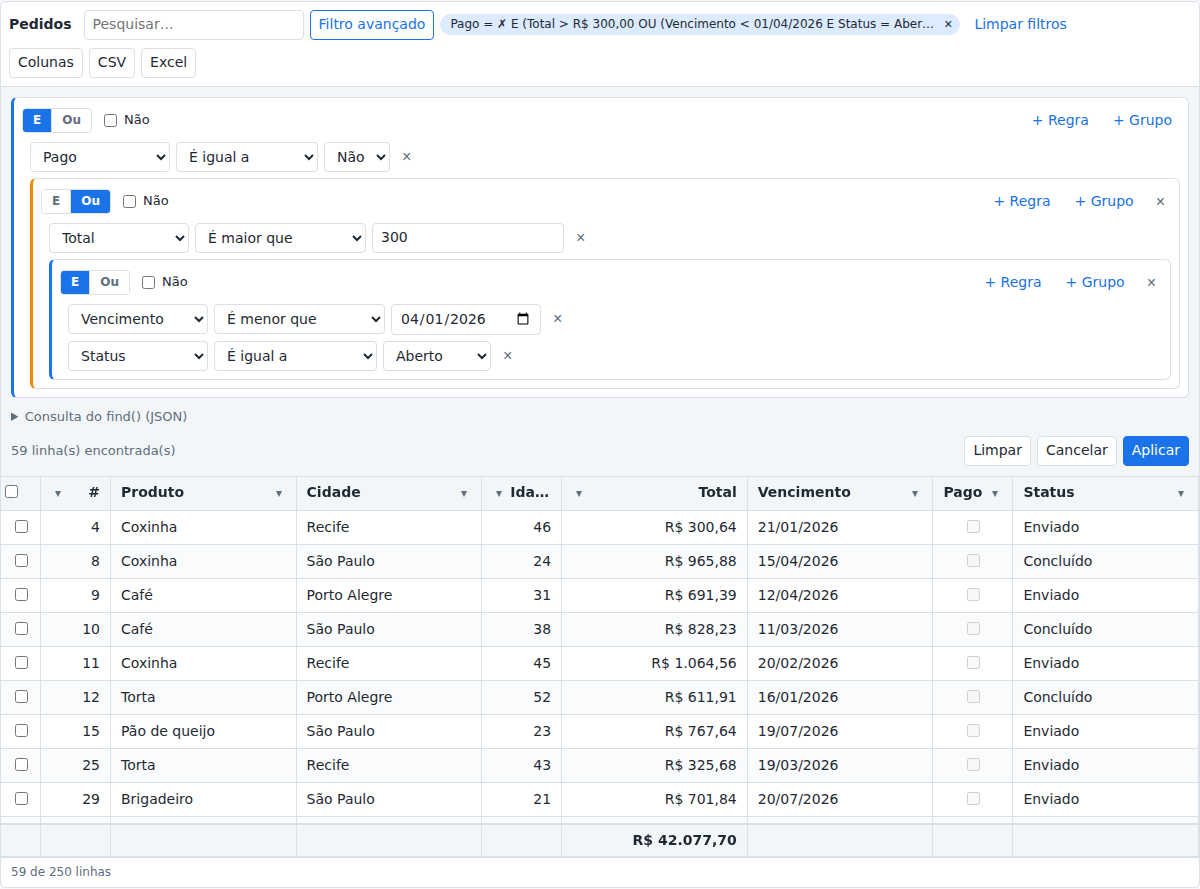The height and width of the screenshot is (889, 1200).
Task: Add a subgroup to the innermost group
Action: (1095, 282)
